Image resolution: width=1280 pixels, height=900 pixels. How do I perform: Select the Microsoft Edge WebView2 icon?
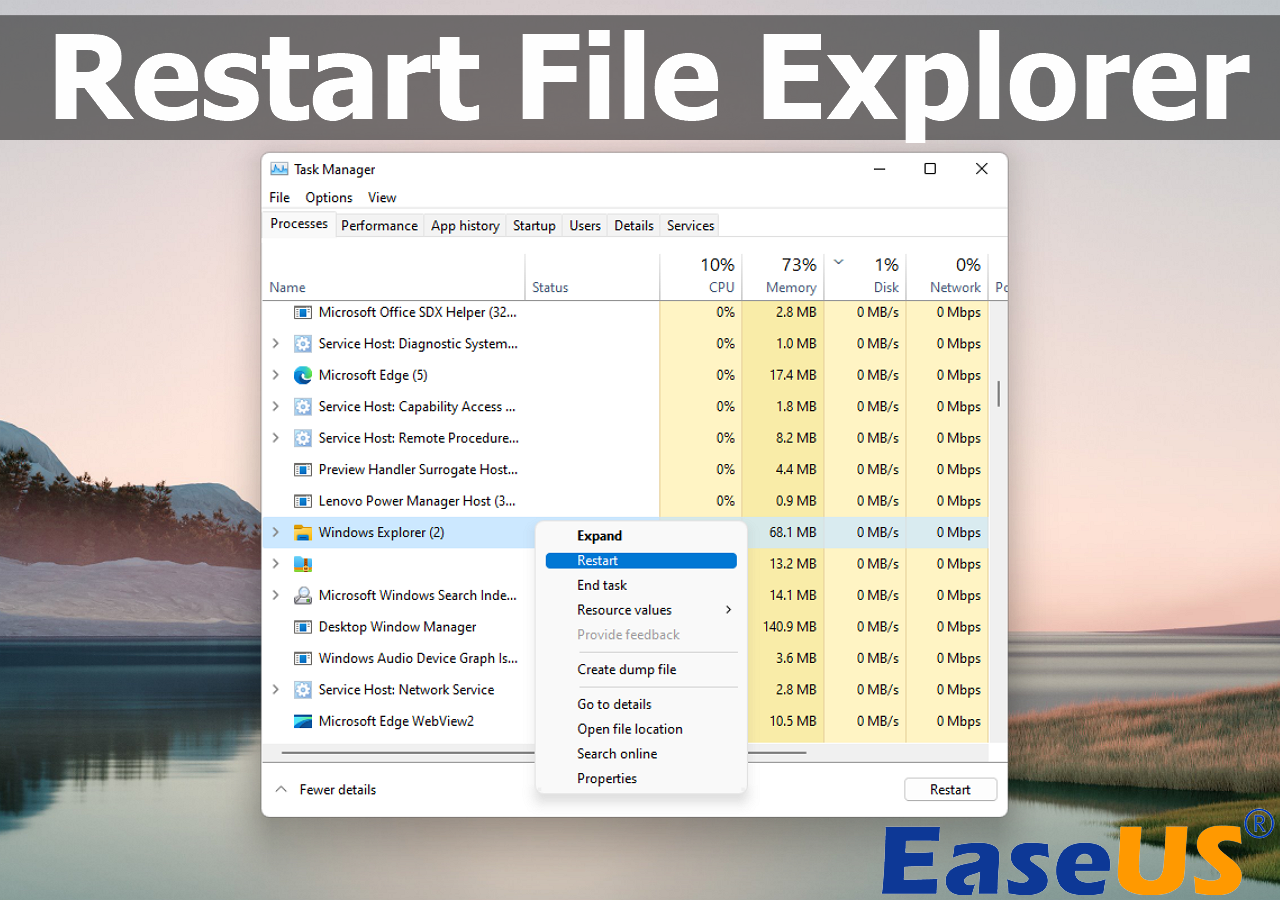tap(303, 722)
